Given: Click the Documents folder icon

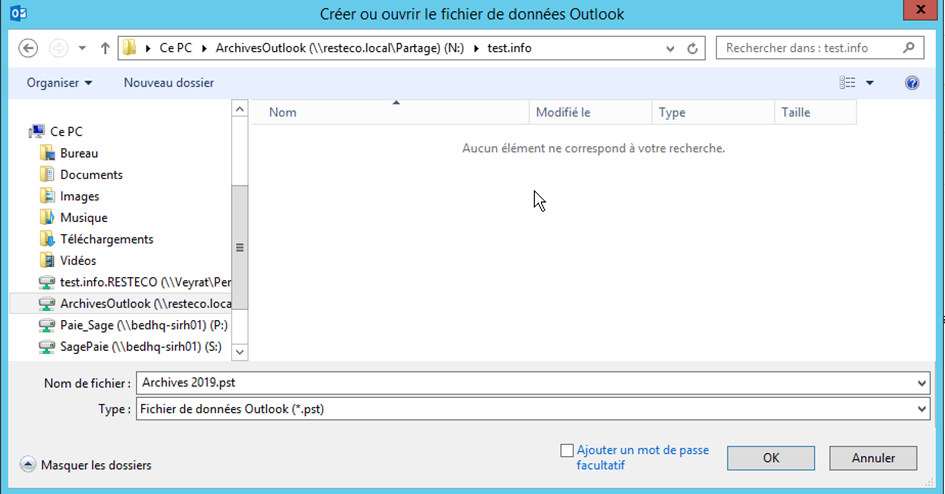Looking at the screenshot, I should pos(47,175).
